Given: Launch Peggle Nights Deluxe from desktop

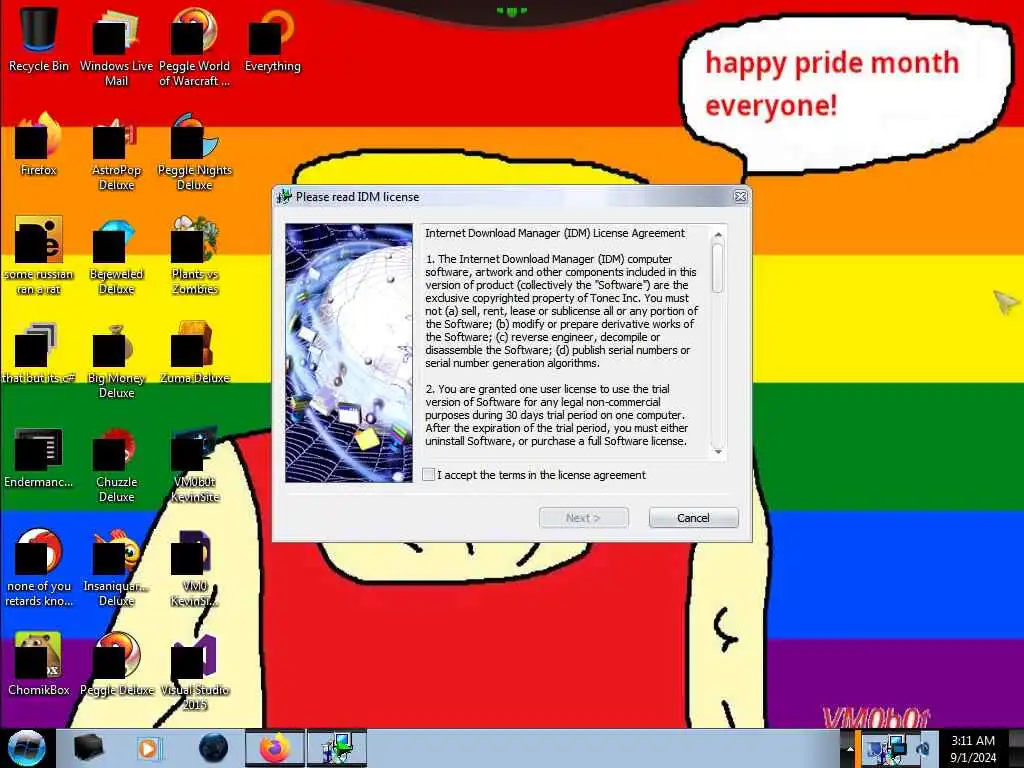Looking at the screenshot, I should [x=194, y=152].
